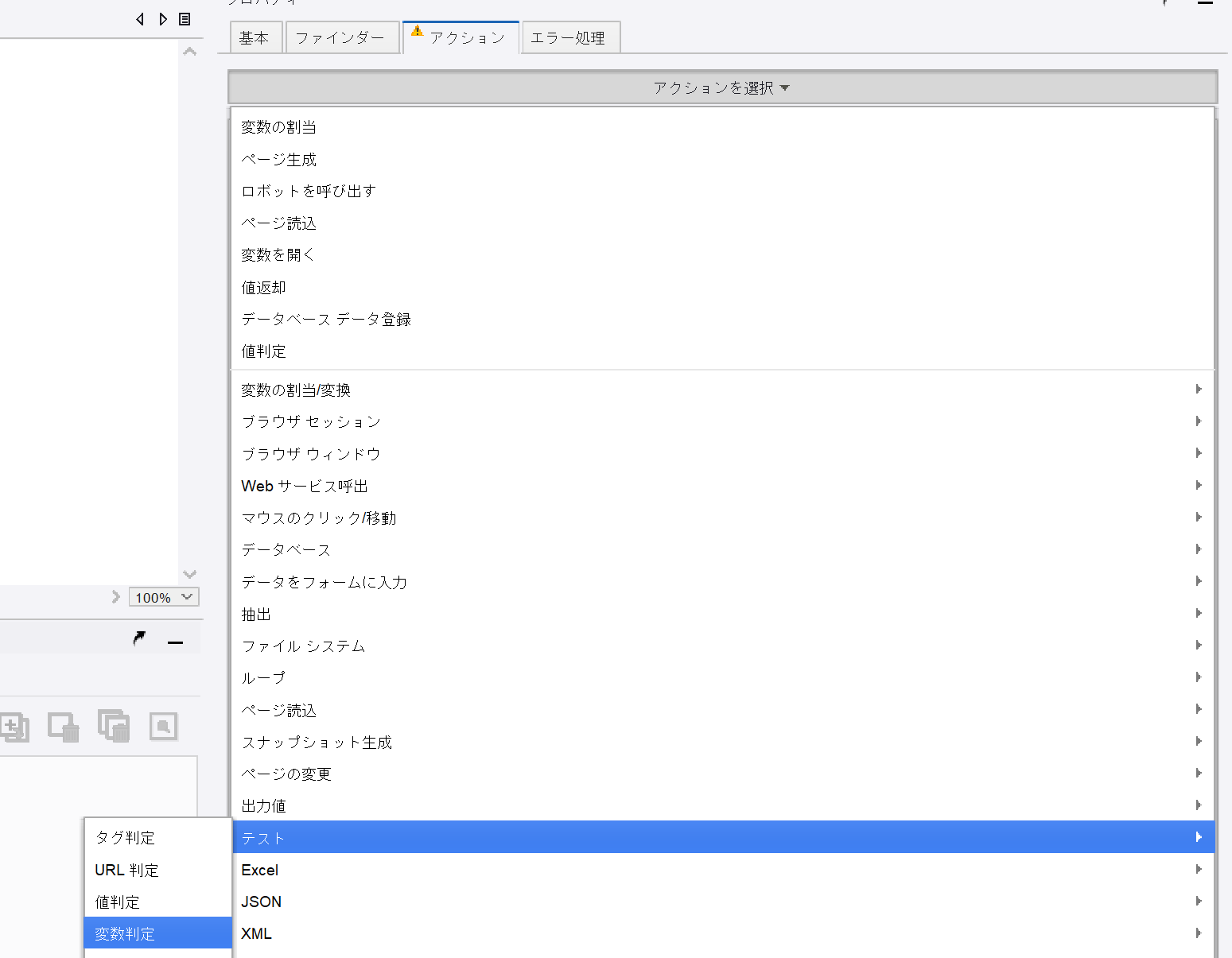1232x958 pixels.
Task: Expand 出力値 submenu
Action: pyautogui.click(x=722, y=805)
